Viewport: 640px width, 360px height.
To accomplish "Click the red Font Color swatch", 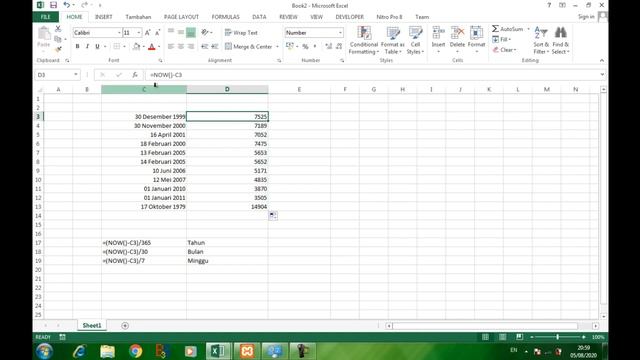I will pos(152,47).
